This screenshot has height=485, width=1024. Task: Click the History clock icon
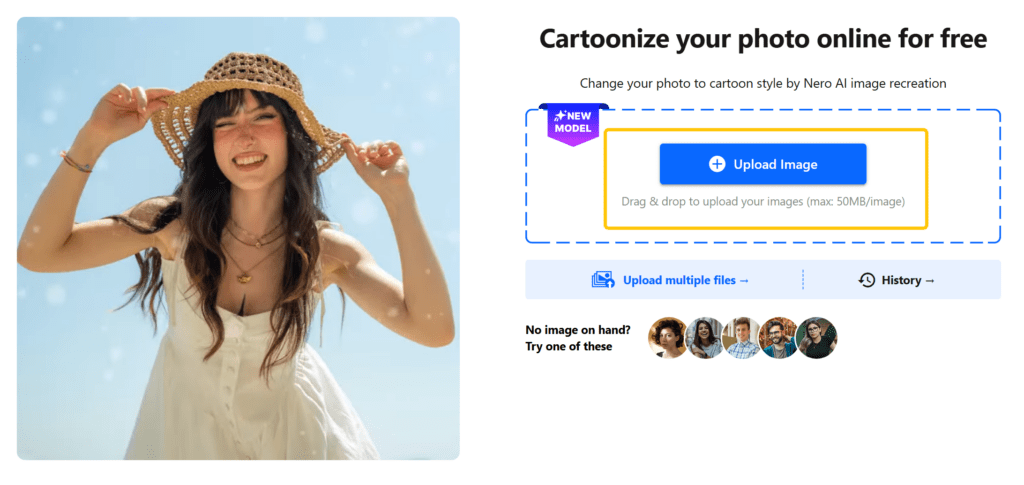[867, 280]
